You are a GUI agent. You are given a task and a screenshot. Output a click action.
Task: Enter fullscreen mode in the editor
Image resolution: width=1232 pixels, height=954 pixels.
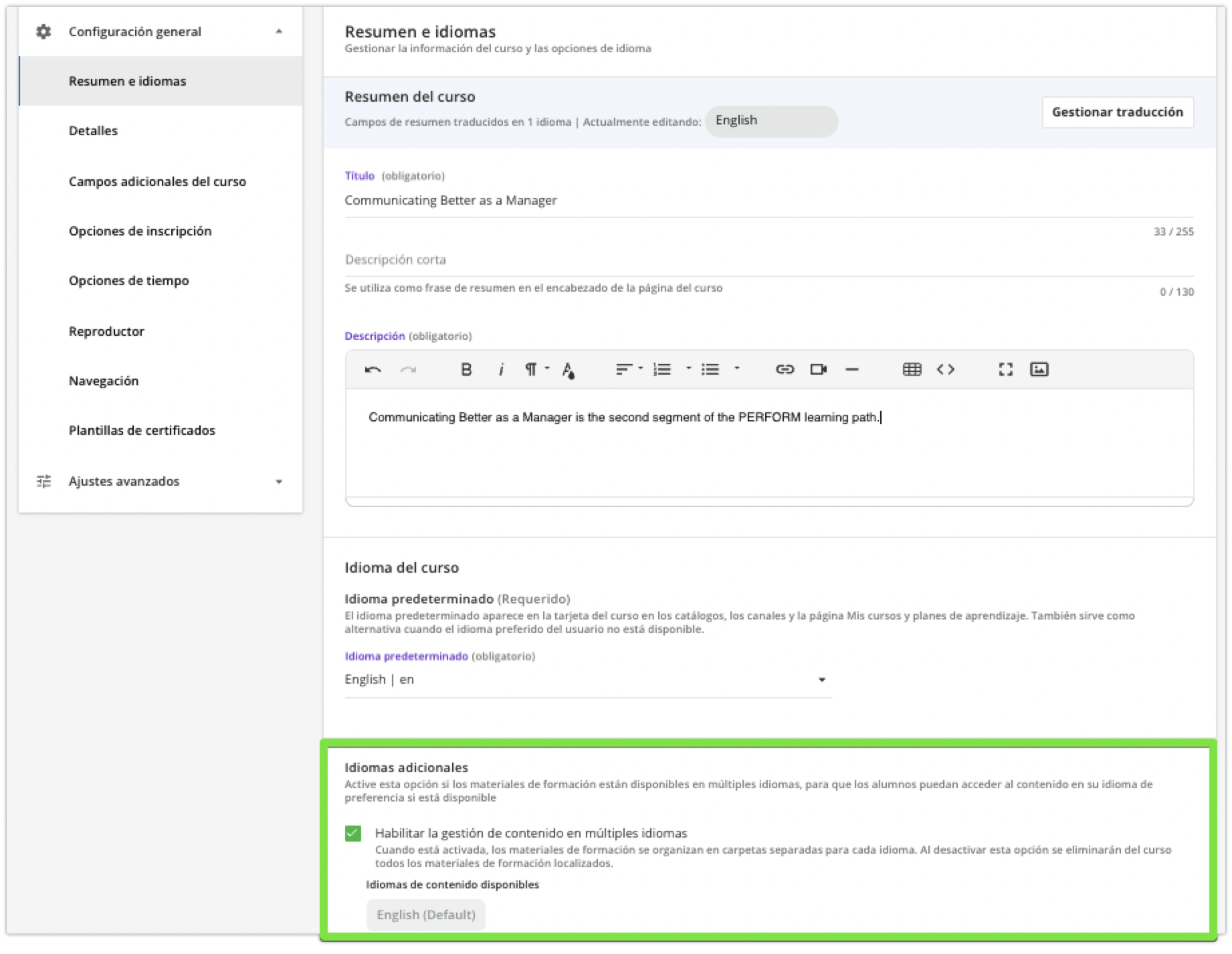click(x=1005, y=369)
